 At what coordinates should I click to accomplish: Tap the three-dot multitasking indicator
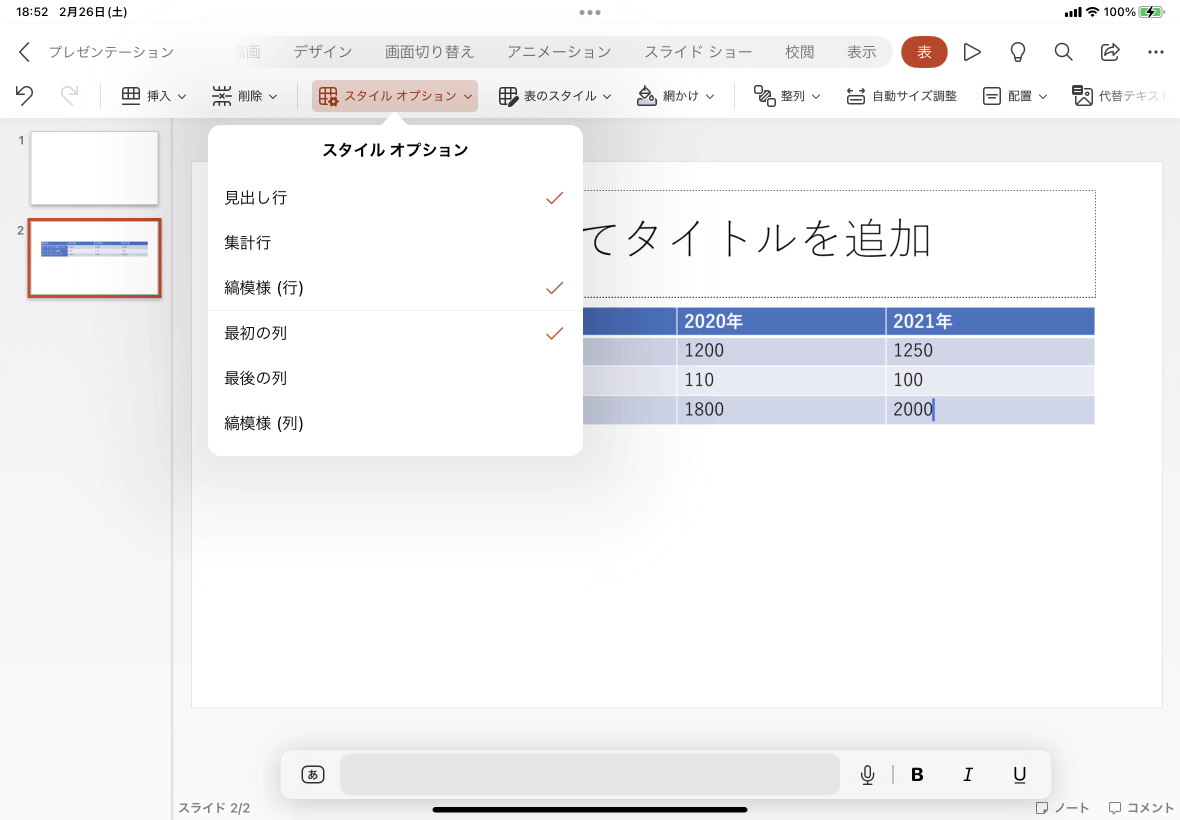589,12
